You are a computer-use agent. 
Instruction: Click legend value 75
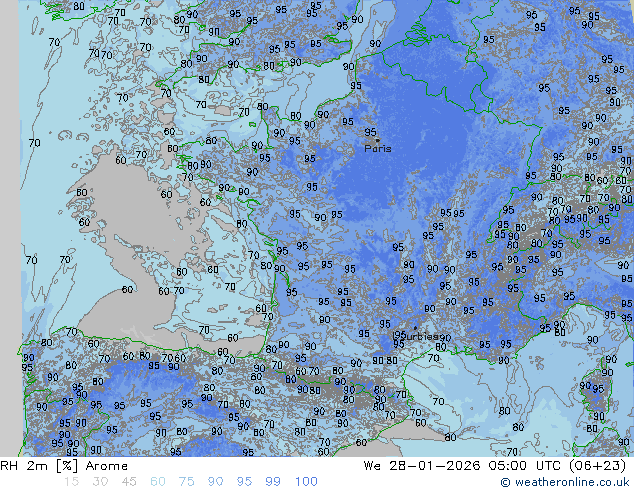coord(186,482)
